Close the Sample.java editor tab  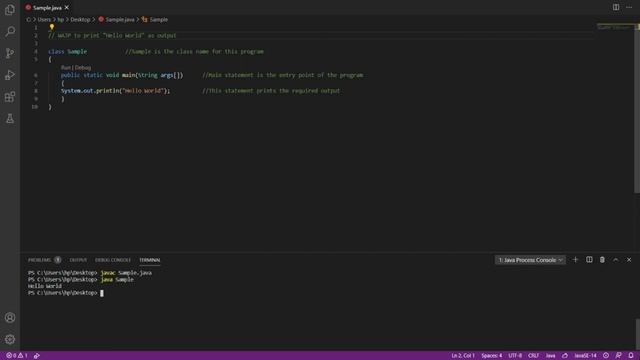pyautogui.click(x=67, y=7)
